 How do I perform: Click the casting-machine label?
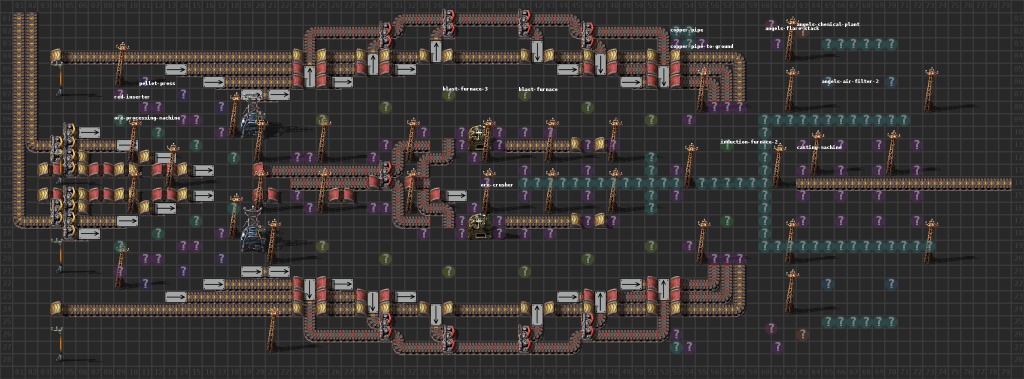(819, 147)
